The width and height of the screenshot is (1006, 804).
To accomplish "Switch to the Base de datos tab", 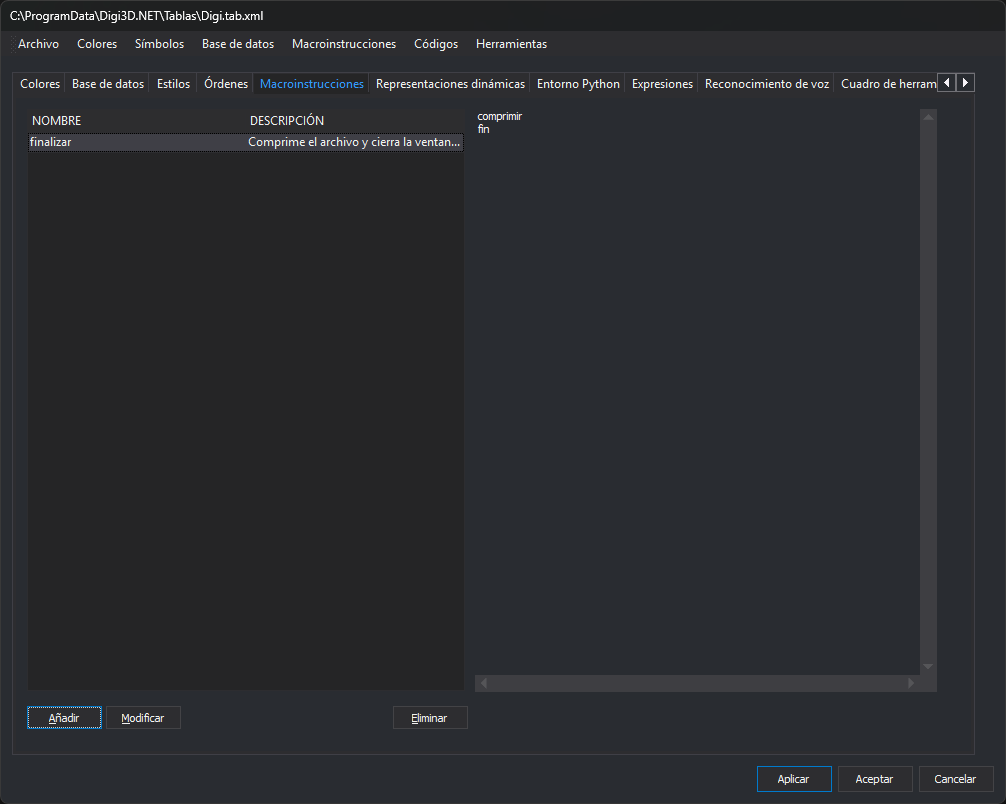I will point(108,84).
